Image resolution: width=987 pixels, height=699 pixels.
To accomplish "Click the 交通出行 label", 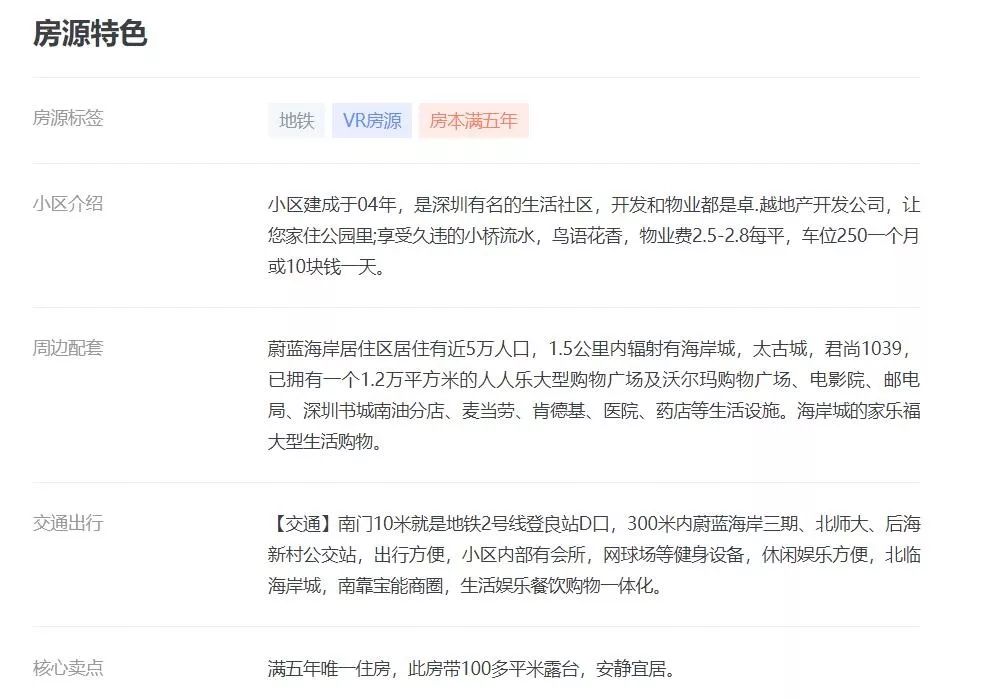I will point(68,523).
